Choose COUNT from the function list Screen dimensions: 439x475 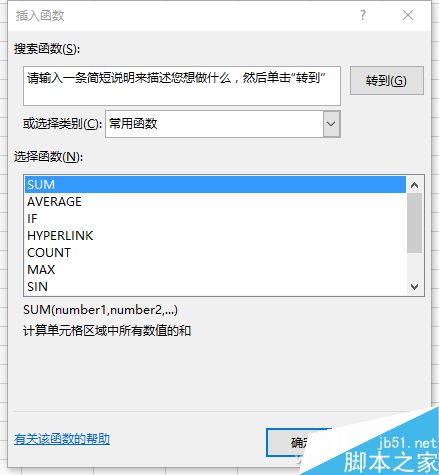215,253
